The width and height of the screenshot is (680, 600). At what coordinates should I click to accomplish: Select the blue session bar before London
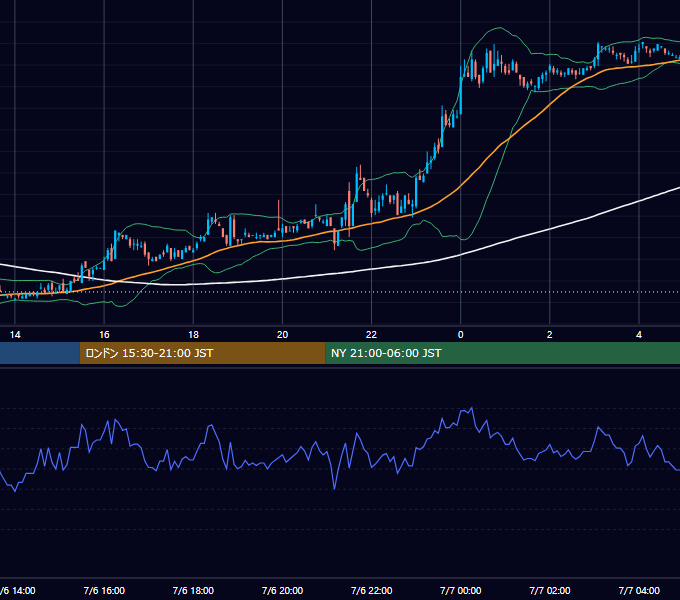tap(40, 353)
